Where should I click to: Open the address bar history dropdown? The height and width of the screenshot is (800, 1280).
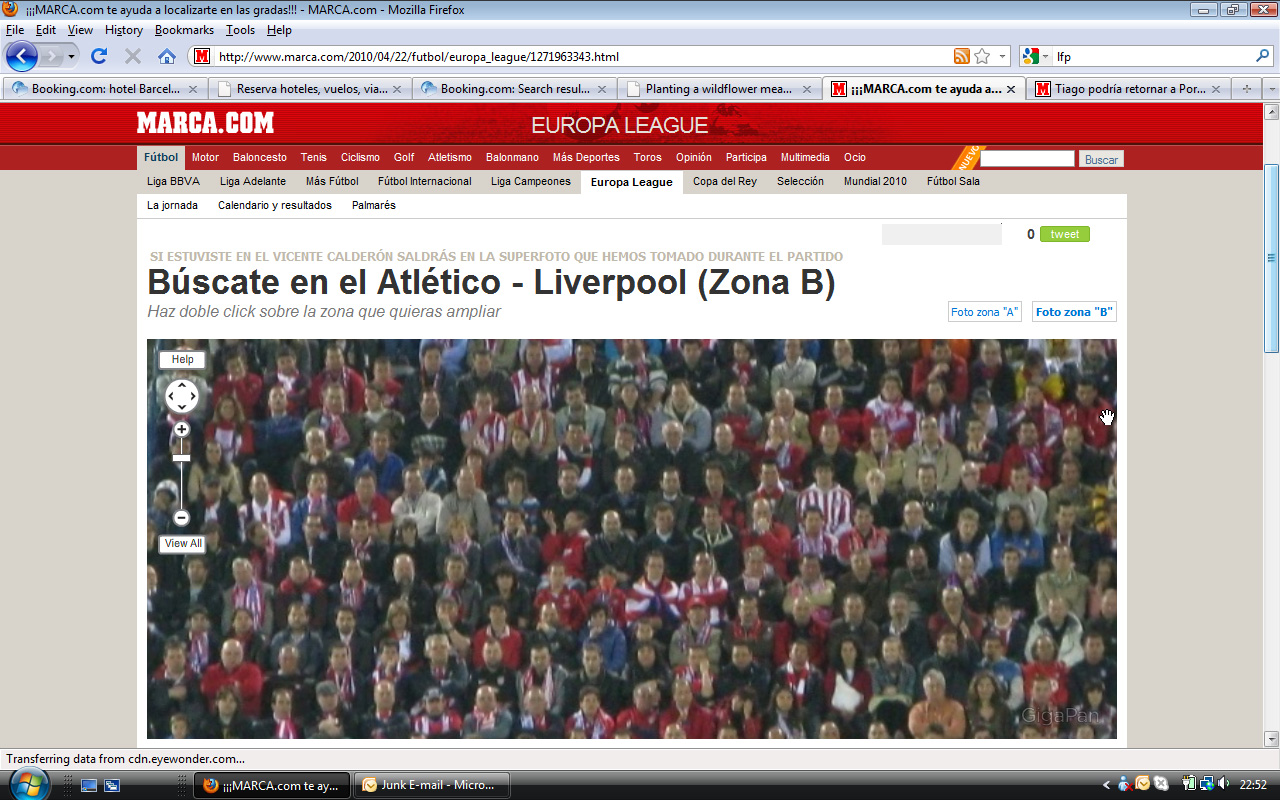pyautogui.click(x=1003, y=56)
